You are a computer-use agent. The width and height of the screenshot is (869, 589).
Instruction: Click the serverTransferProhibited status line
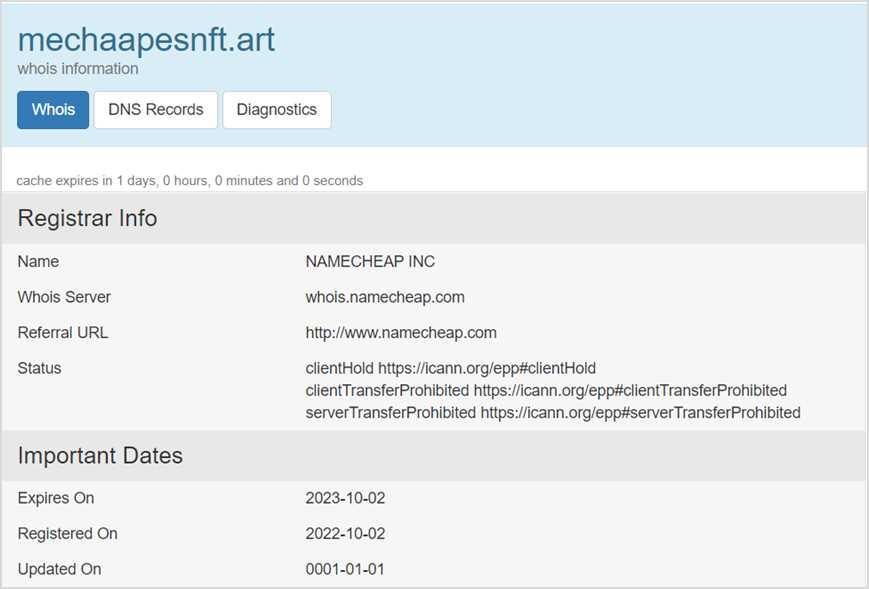coord(553,412)
